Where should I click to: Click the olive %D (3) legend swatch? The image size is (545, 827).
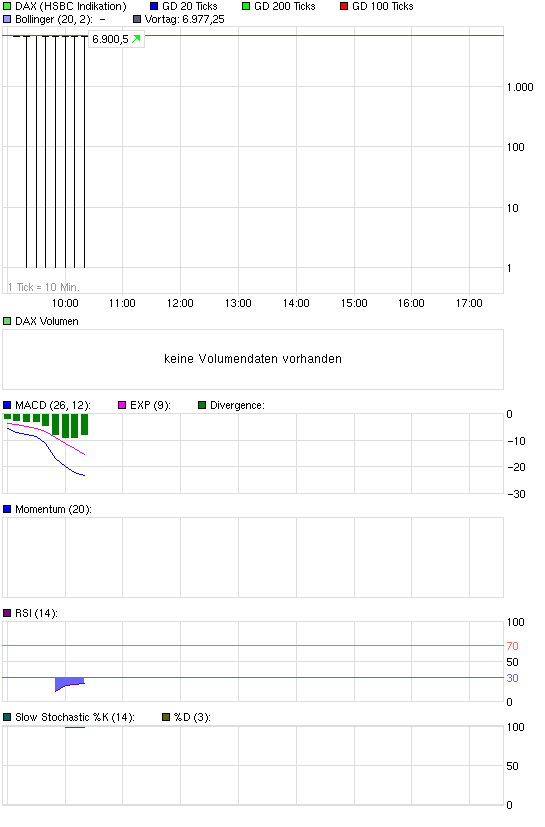pos(166,717)
